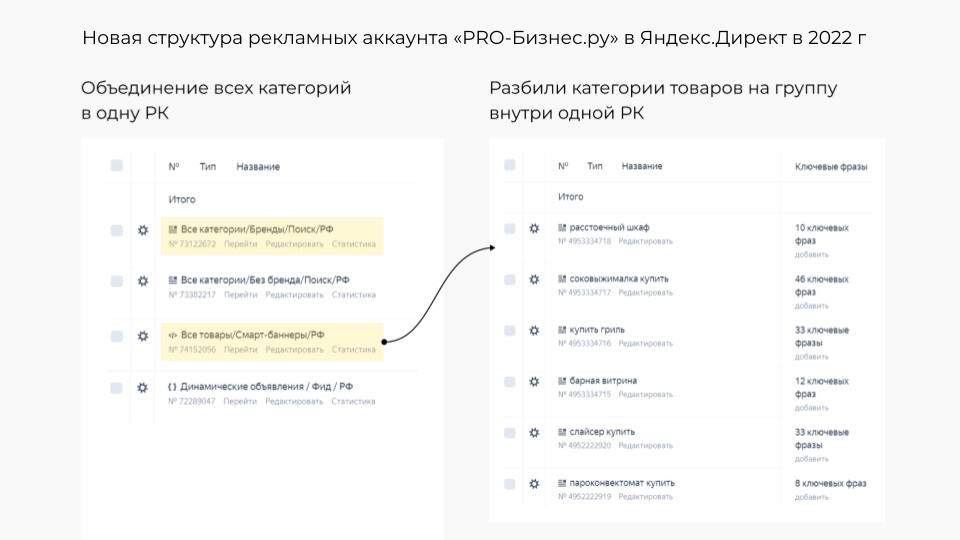960x540 pixels.
Task: Click добавить under 12 ключевых фраз
Action: coord(811,408)
